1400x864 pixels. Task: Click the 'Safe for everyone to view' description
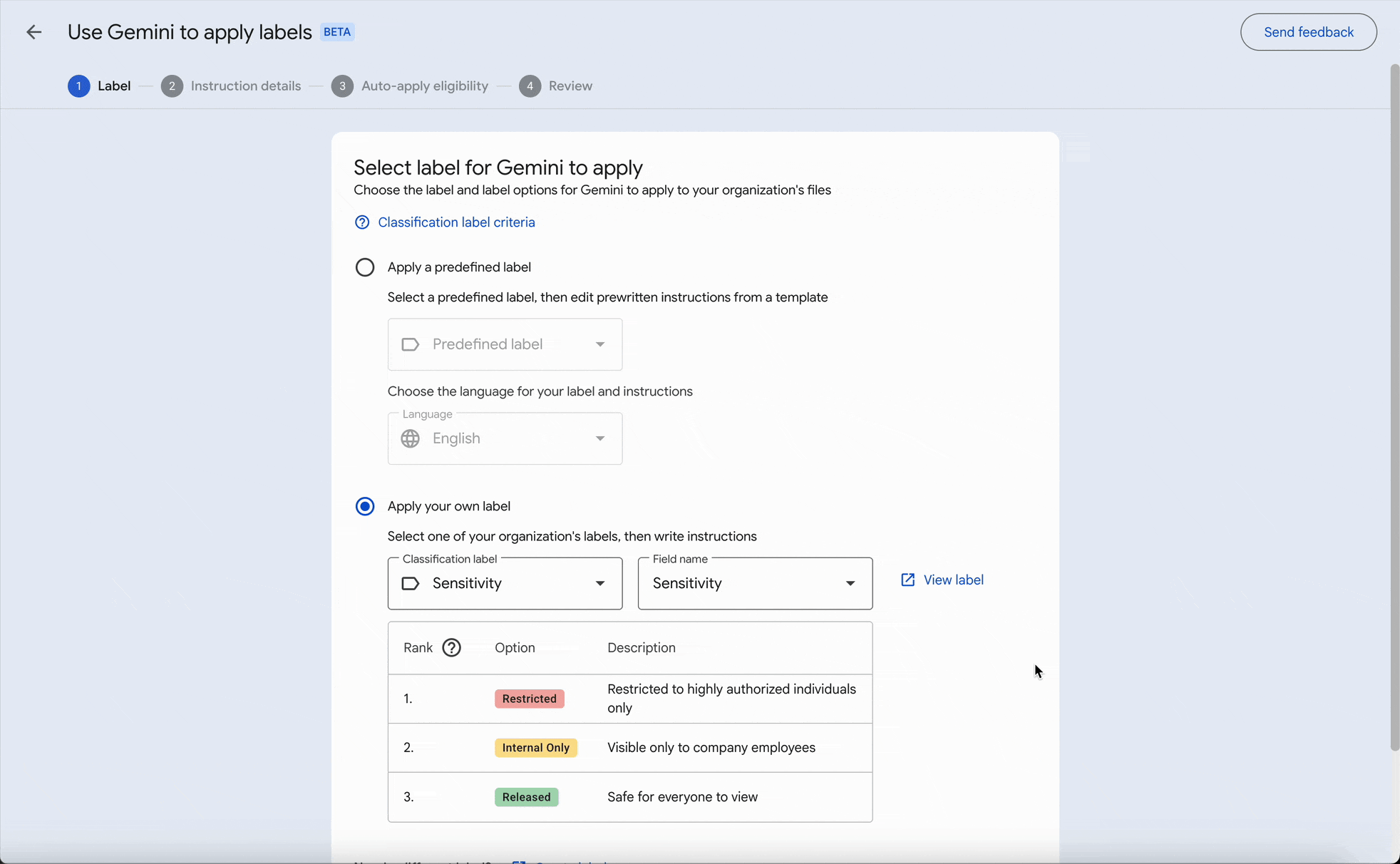(682, 797)
